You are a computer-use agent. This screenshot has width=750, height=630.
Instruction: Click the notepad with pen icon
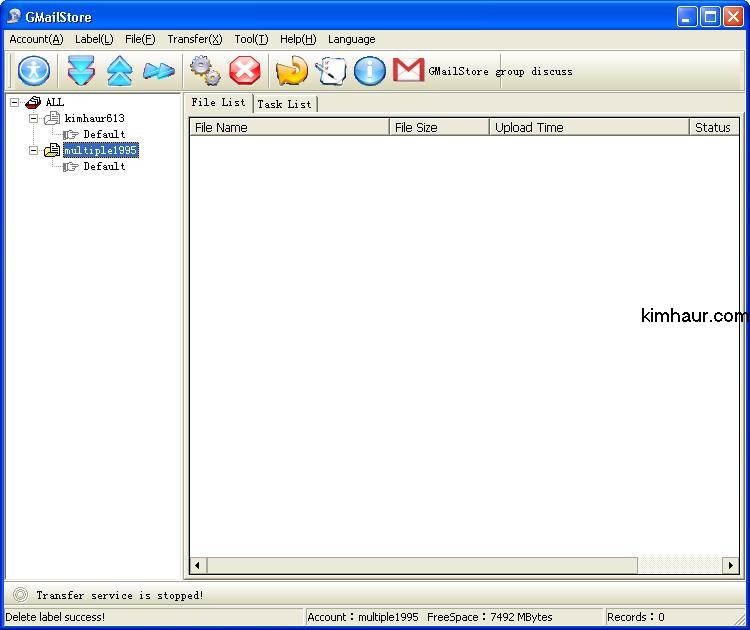[x=330, y=71]
